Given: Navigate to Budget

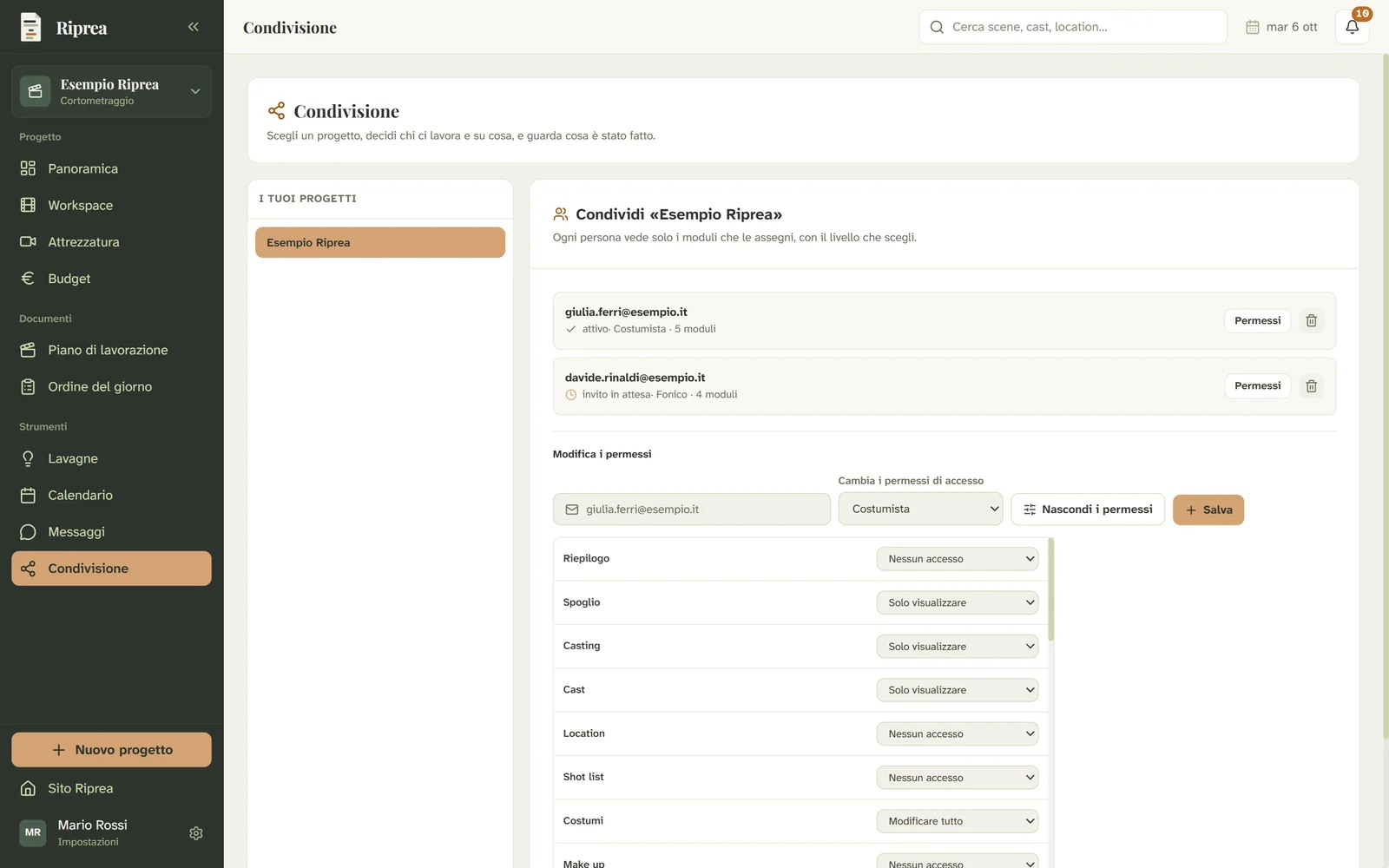Looking at the screenshot, I should [111, 279].
